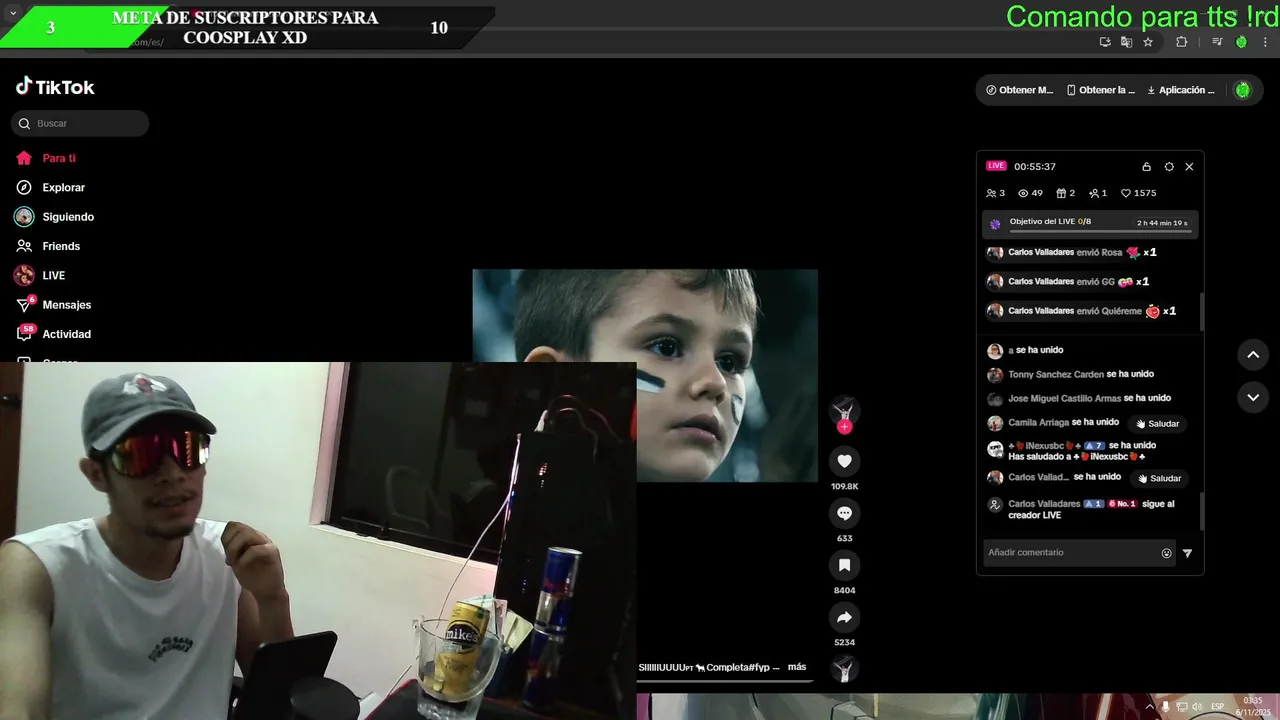Image resolution: width=1280 pixels, height=720 pixels.
Task: Open video comments bubble showing 633
Action: [x=844, y=513]
